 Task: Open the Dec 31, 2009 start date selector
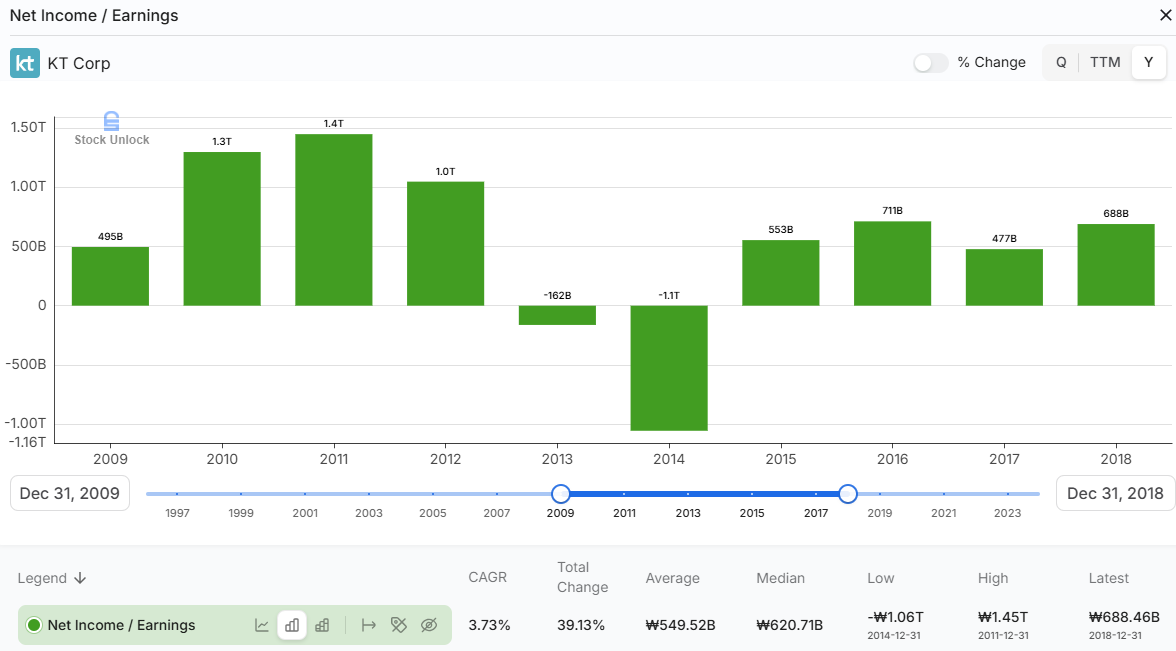69,492
